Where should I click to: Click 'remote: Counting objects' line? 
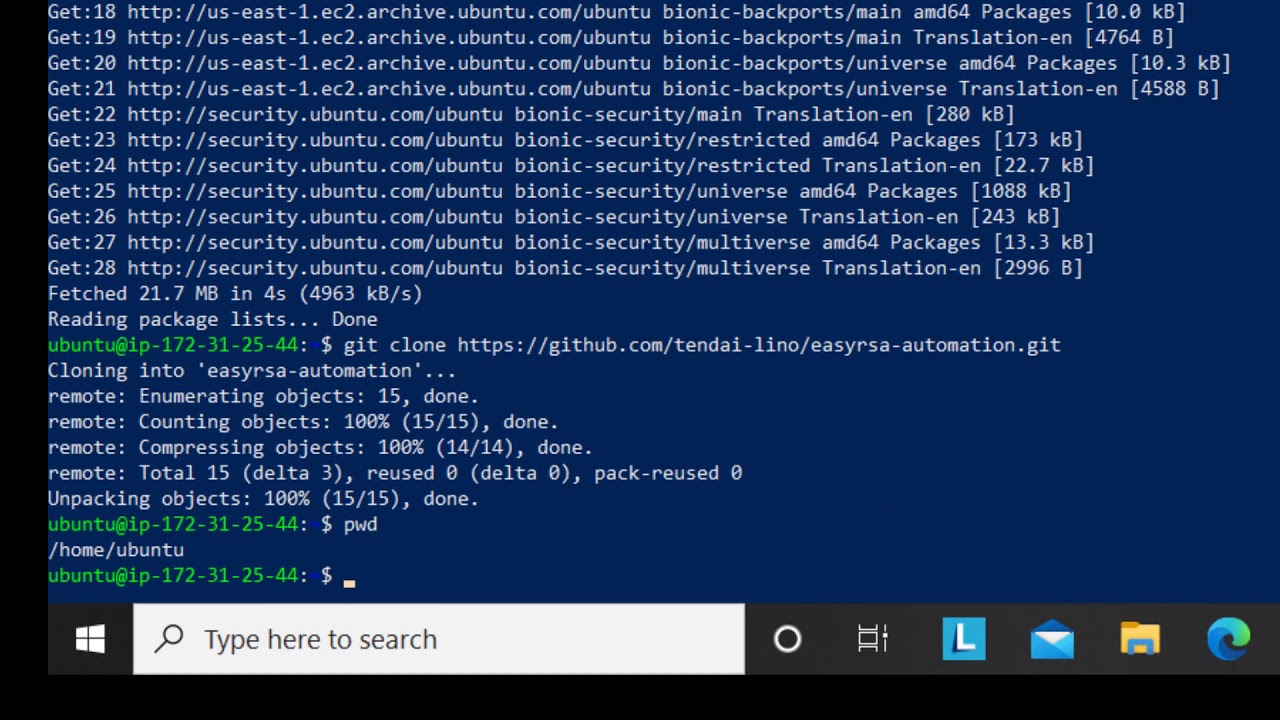[303, 422]
